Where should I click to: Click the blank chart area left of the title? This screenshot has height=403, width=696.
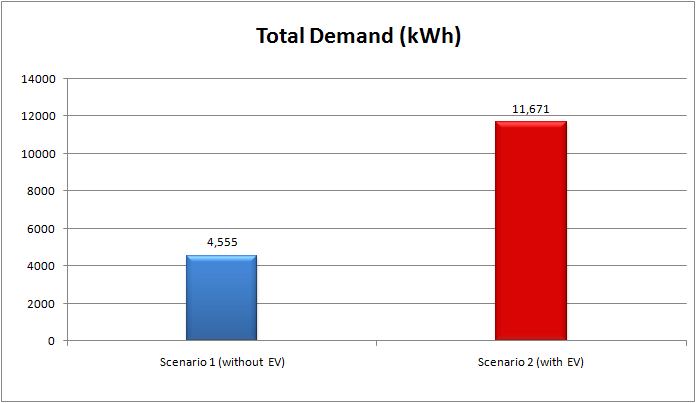point(120,36)
